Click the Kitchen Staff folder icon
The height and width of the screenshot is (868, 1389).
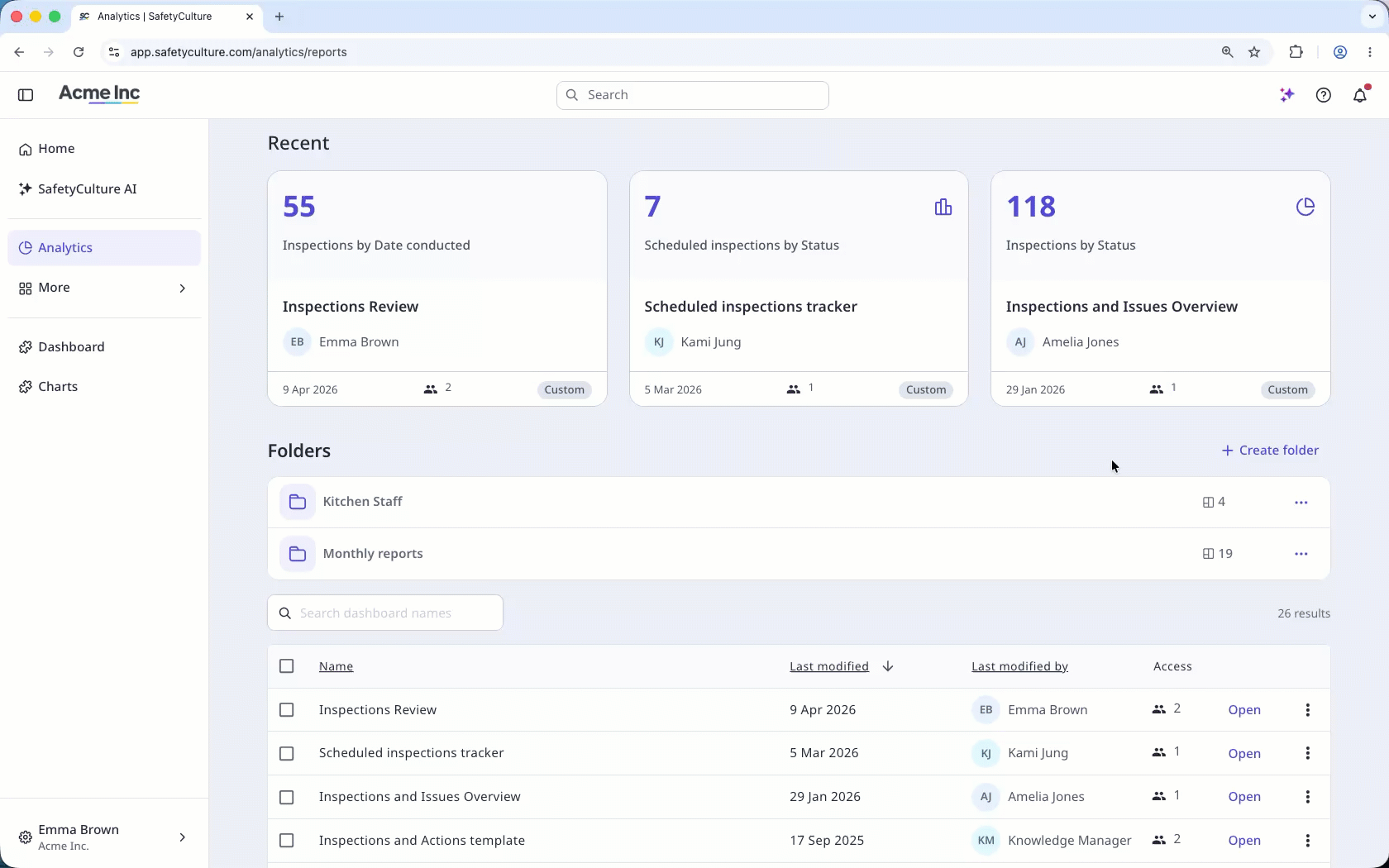pyautogui.click(x=298, y=502)
